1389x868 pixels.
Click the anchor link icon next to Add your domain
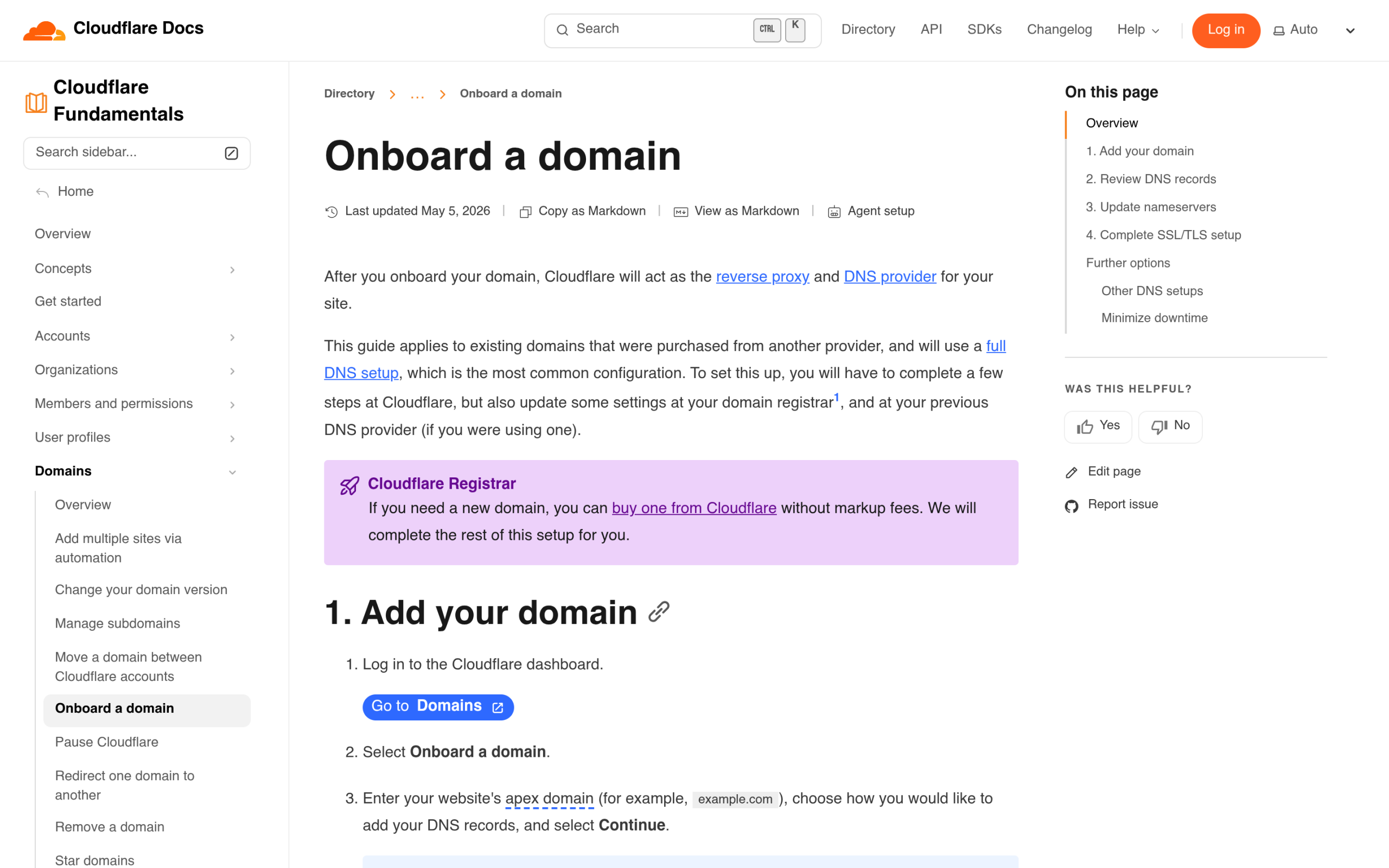point(659,612)
